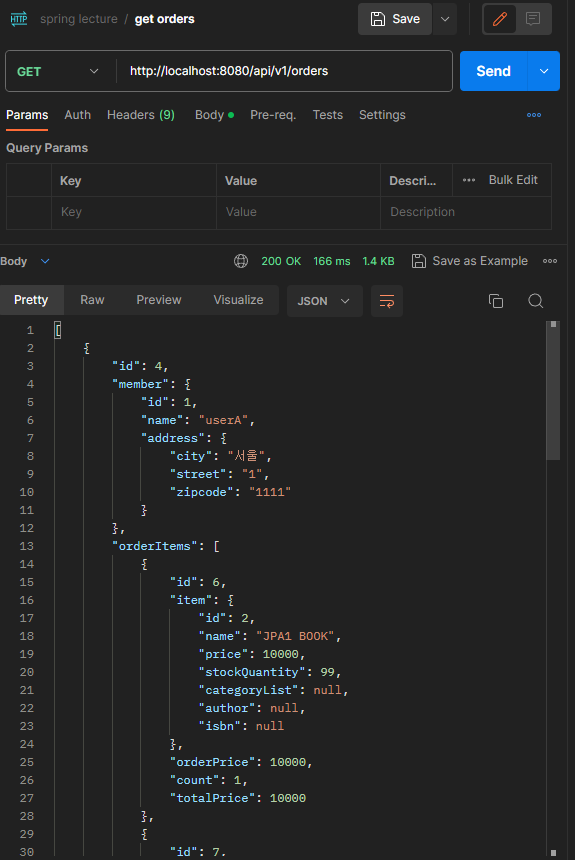The width and height of the screenshot is (575, 860).
Task: Open the JSON format dropdown
Action: click(x=324, y=301)
